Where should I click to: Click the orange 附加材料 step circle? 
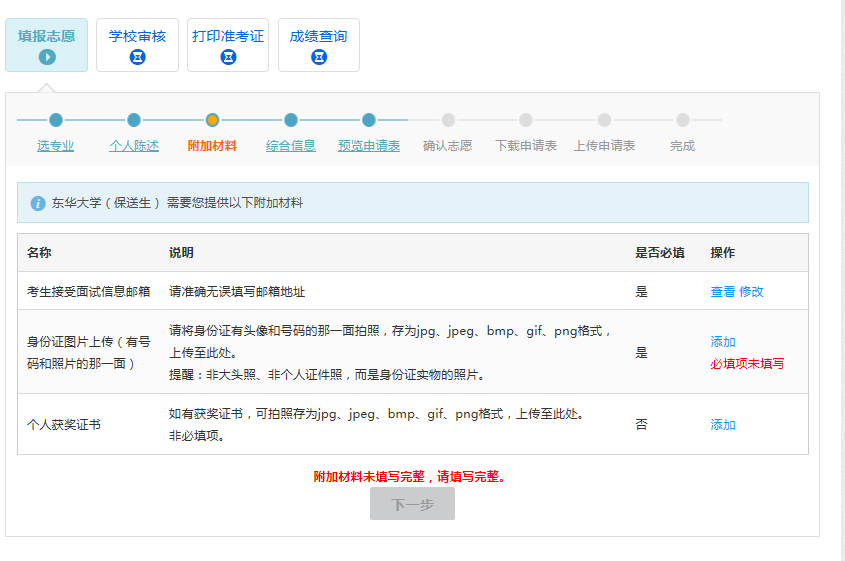point(212,120)
